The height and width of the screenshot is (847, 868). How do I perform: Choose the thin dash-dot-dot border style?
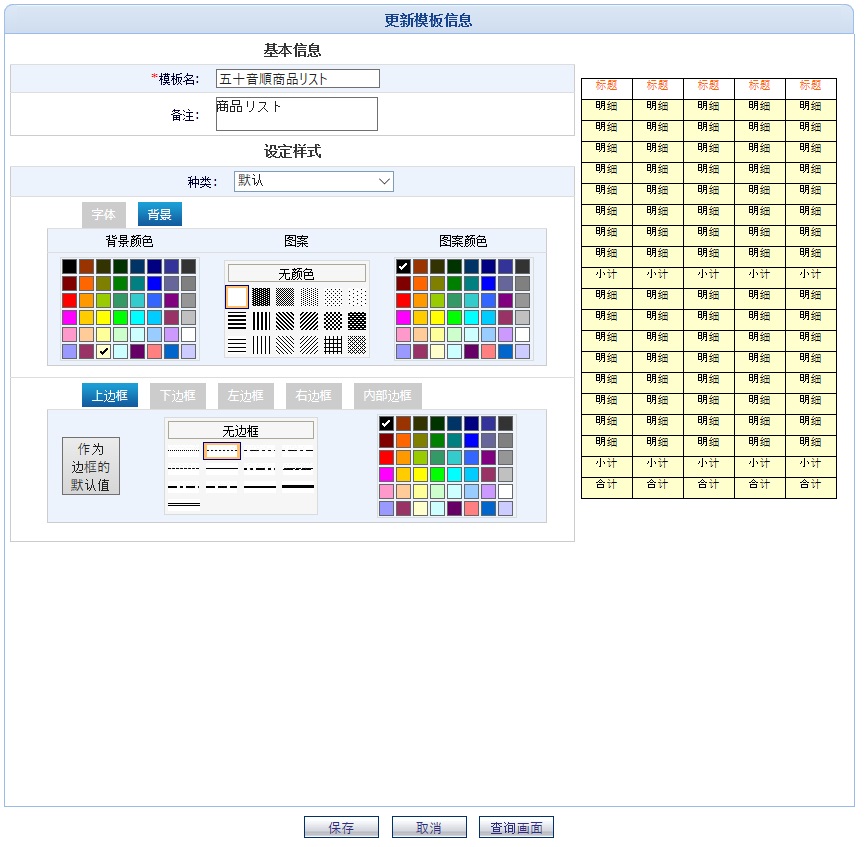pos(260,451)
